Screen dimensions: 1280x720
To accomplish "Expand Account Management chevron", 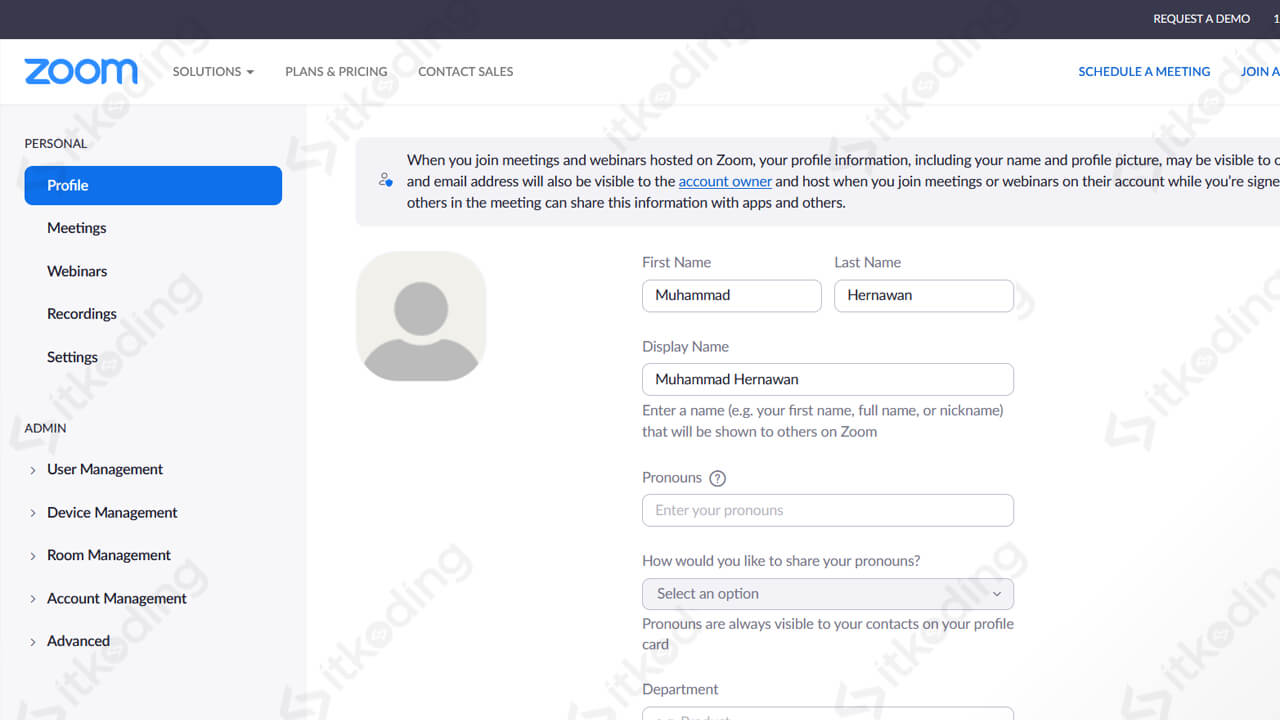I will (33, 599).
